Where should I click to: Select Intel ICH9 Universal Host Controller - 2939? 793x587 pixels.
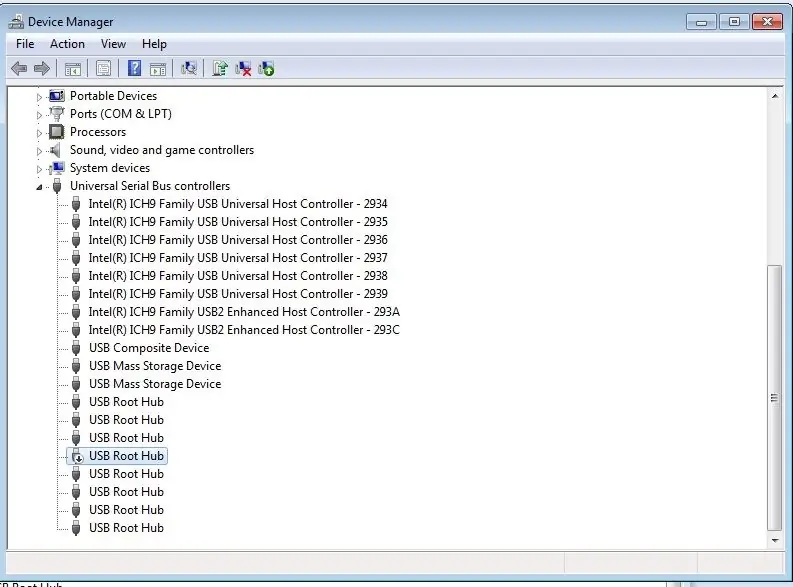coord(238,294)
